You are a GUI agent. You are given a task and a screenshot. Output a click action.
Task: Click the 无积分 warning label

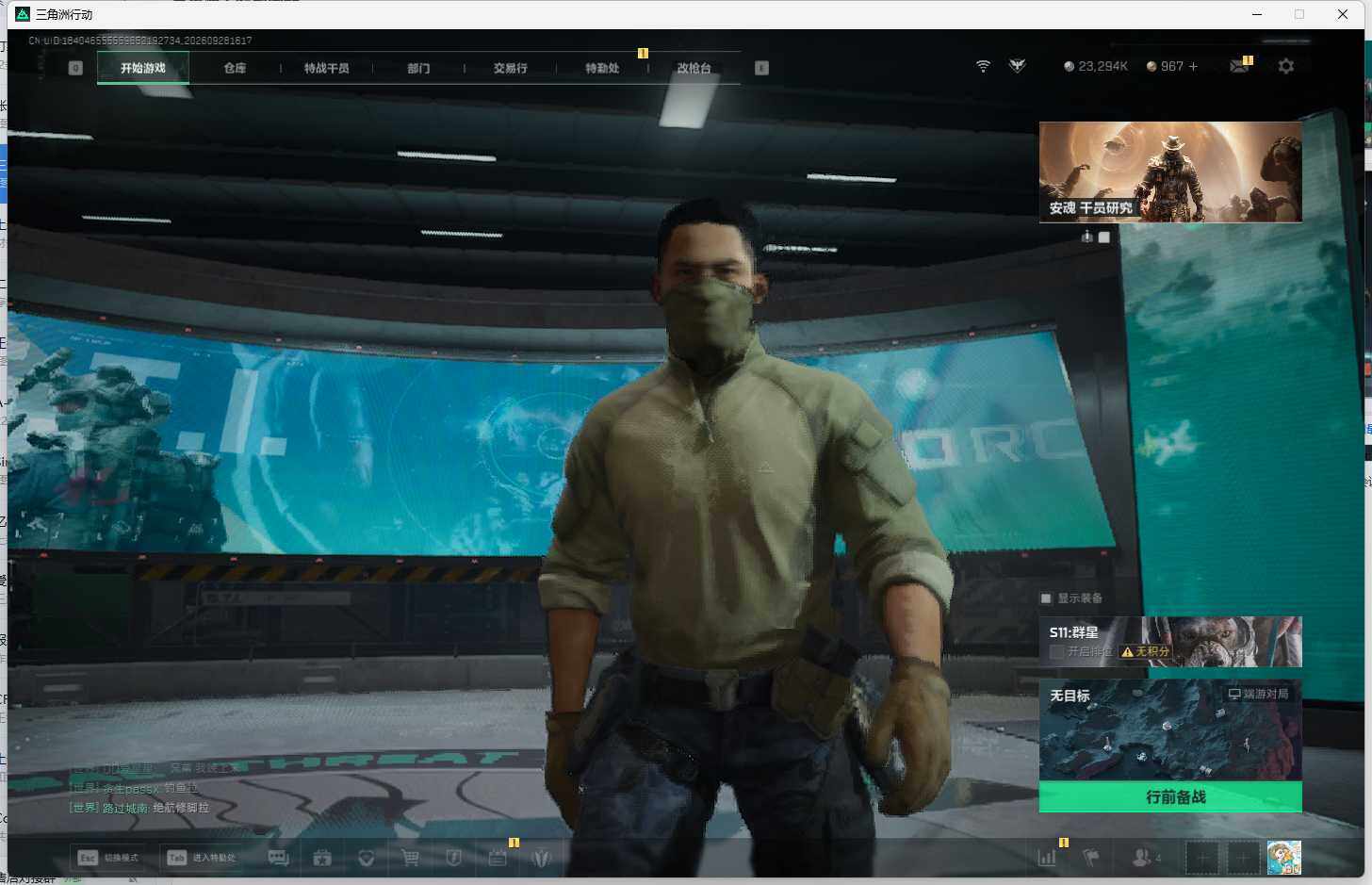(x=1146, y=651)
